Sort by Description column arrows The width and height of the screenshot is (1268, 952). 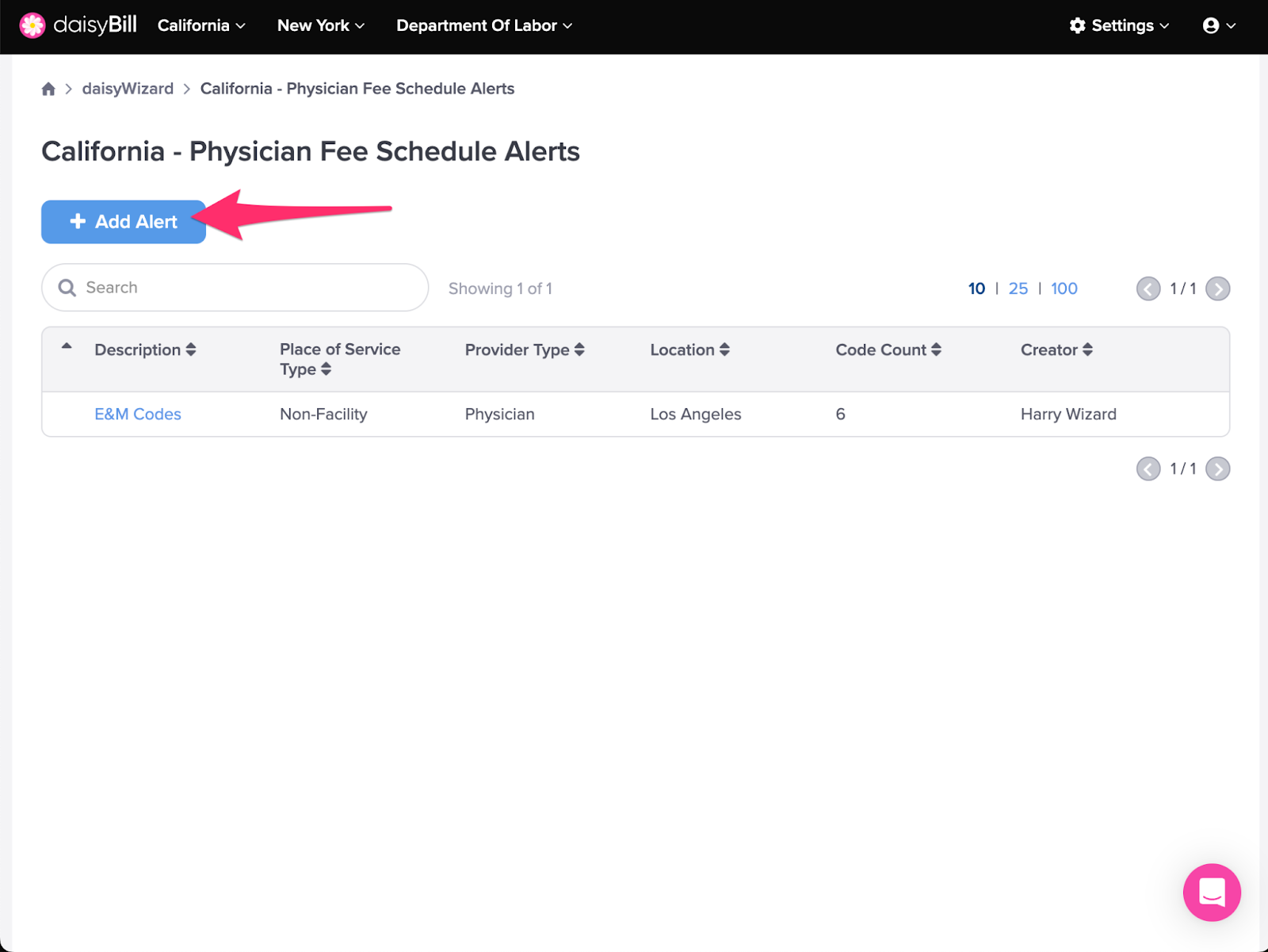pyautogui.click(x=191, y=350)
